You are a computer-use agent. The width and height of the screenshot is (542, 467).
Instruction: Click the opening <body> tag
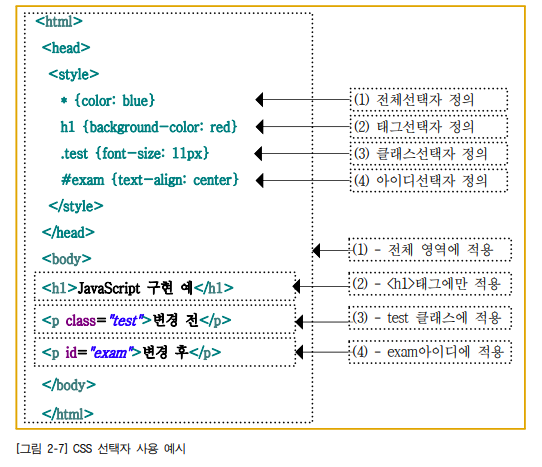pos(66,259)
